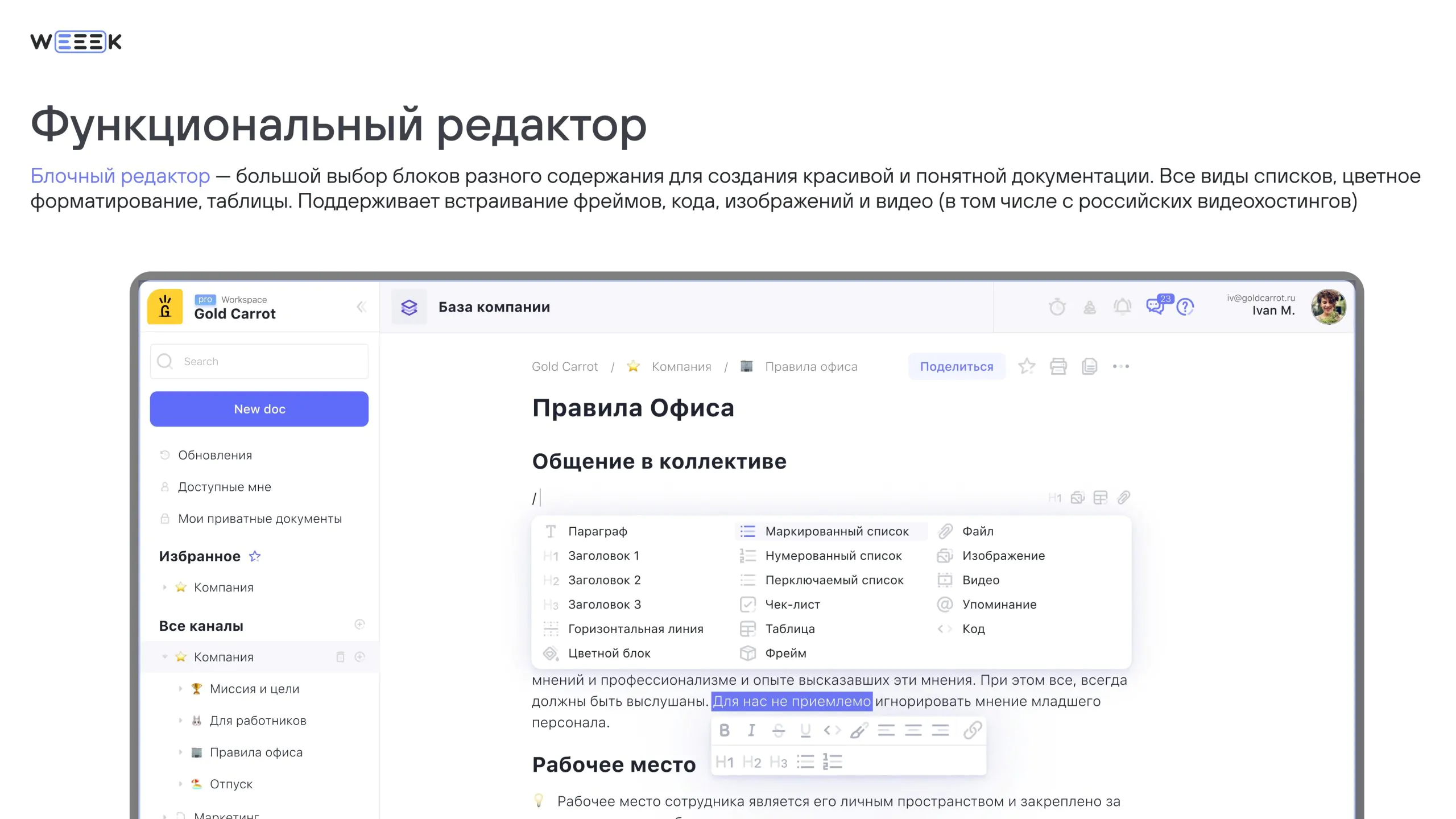Click the attachment paperclip icon above the editor

pos(1123,497)
